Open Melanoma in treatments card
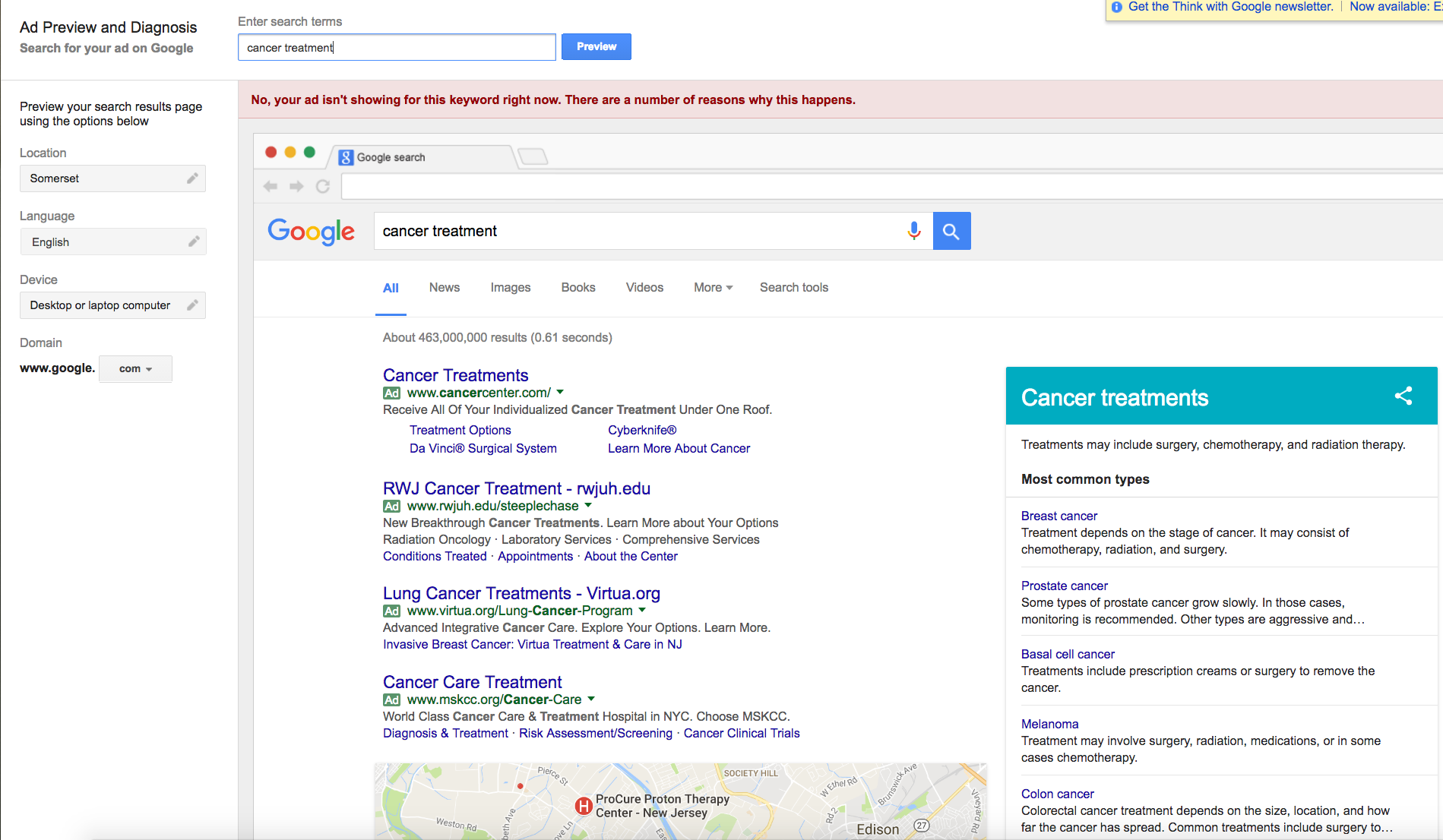The width and height of the screenshot is (1443, 840). click(x=1050, y=725)
